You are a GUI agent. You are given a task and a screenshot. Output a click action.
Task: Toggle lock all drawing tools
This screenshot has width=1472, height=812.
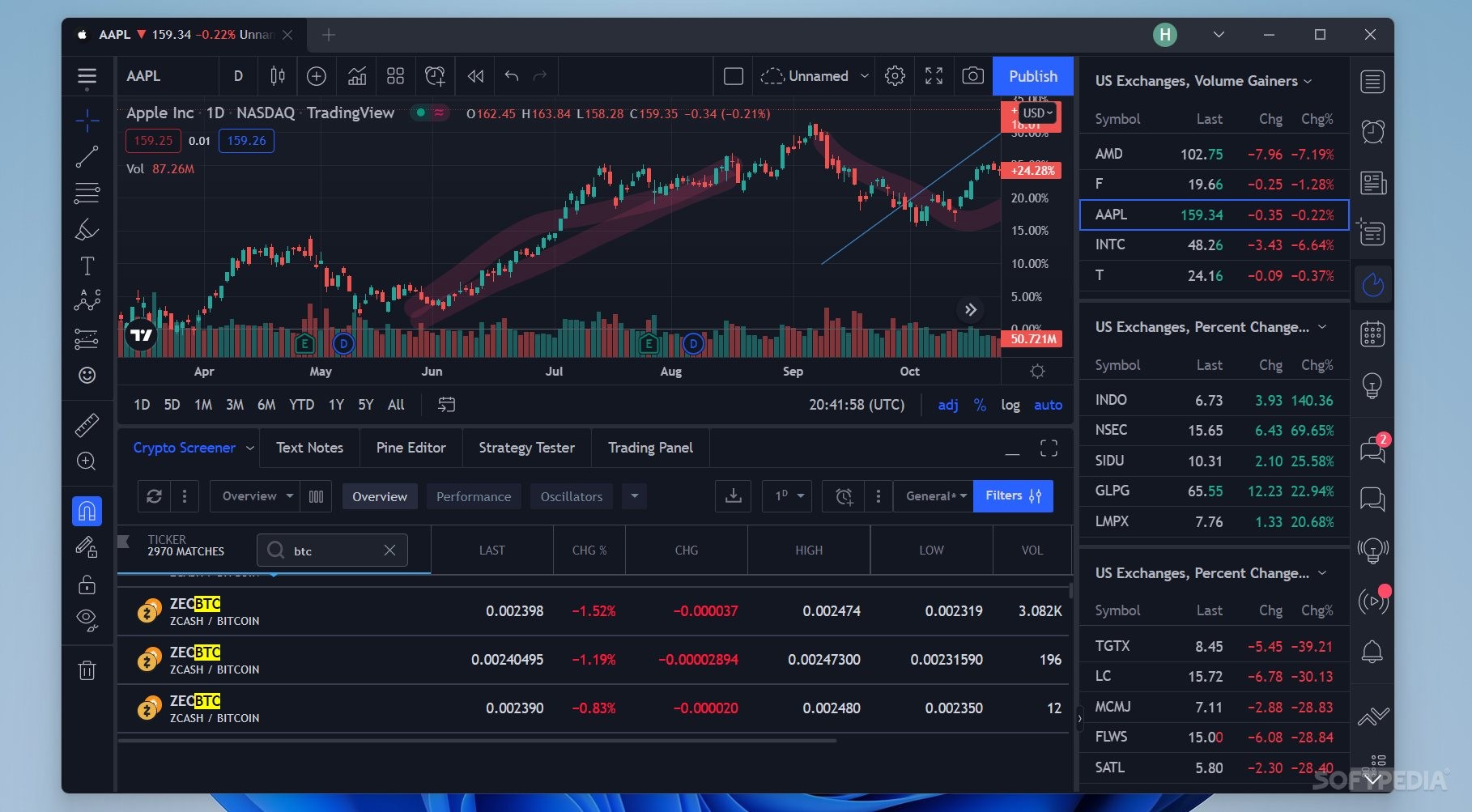point(87,585)
